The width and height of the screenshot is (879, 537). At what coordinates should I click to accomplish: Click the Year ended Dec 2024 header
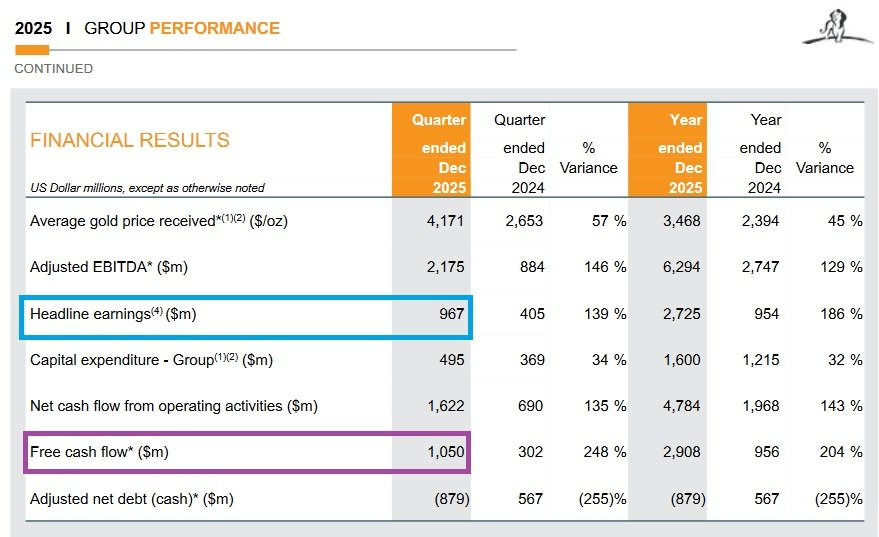pos(761,153)
